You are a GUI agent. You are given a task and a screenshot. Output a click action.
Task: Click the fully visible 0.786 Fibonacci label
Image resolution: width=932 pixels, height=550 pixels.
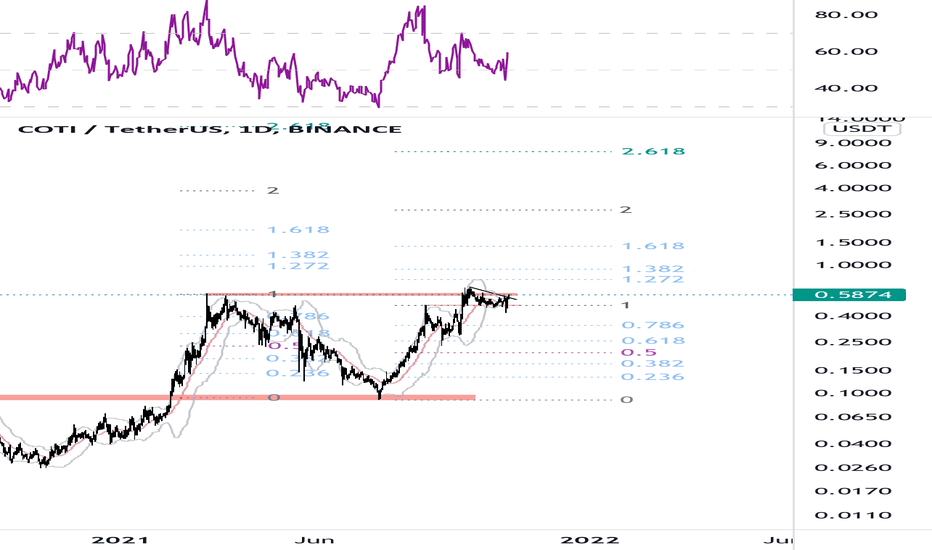point(653,325)
